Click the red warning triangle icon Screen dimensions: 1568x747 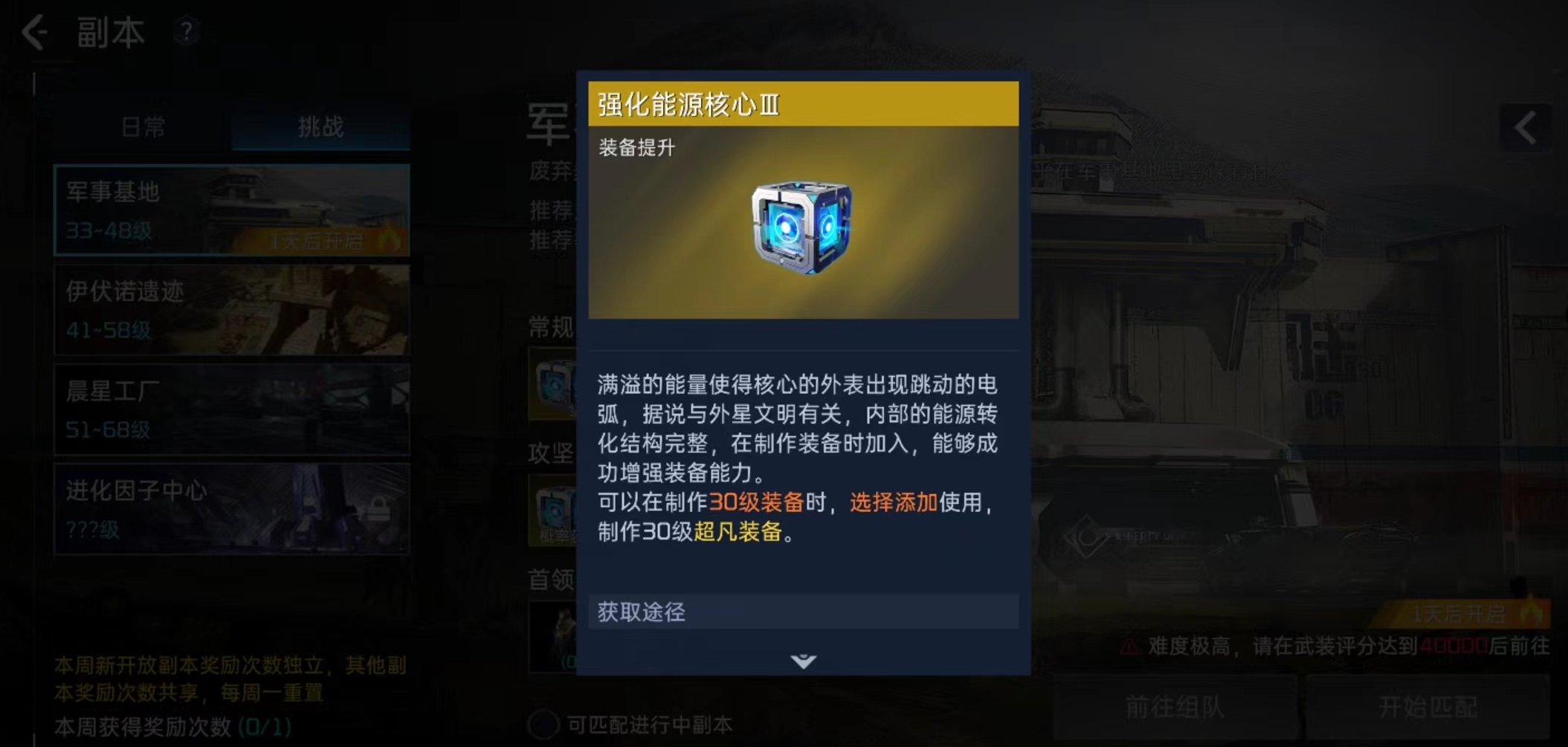coord(1129,647)
